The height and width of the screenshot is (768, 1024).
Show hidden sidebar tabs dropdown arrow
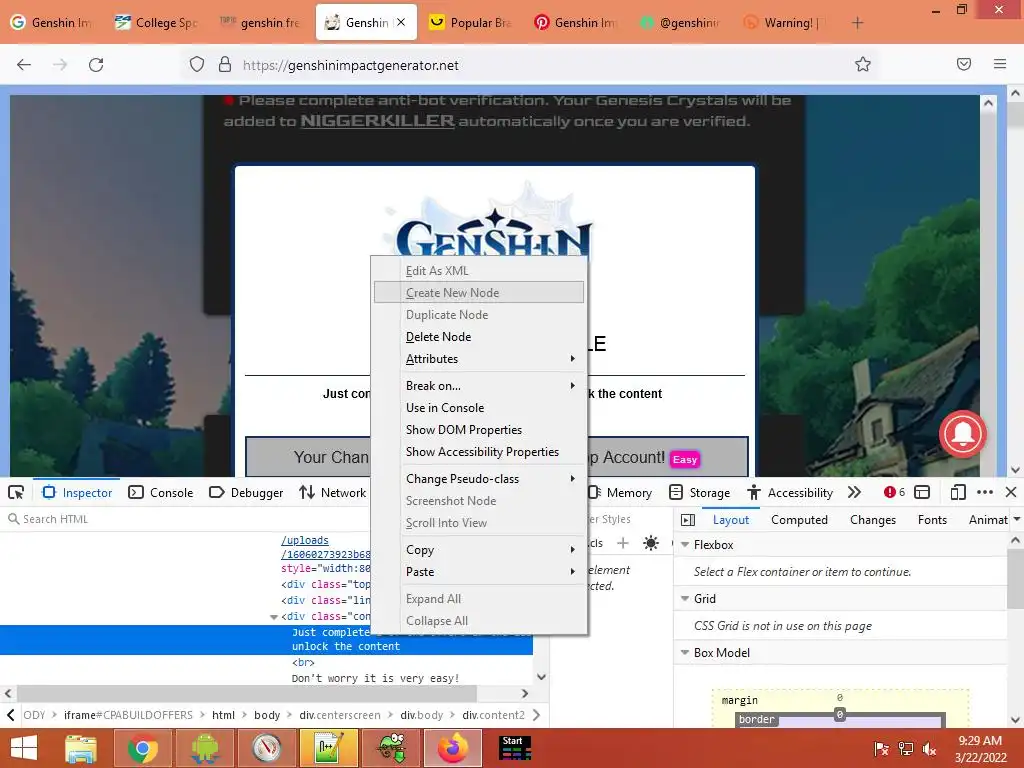coord(1017,519)
